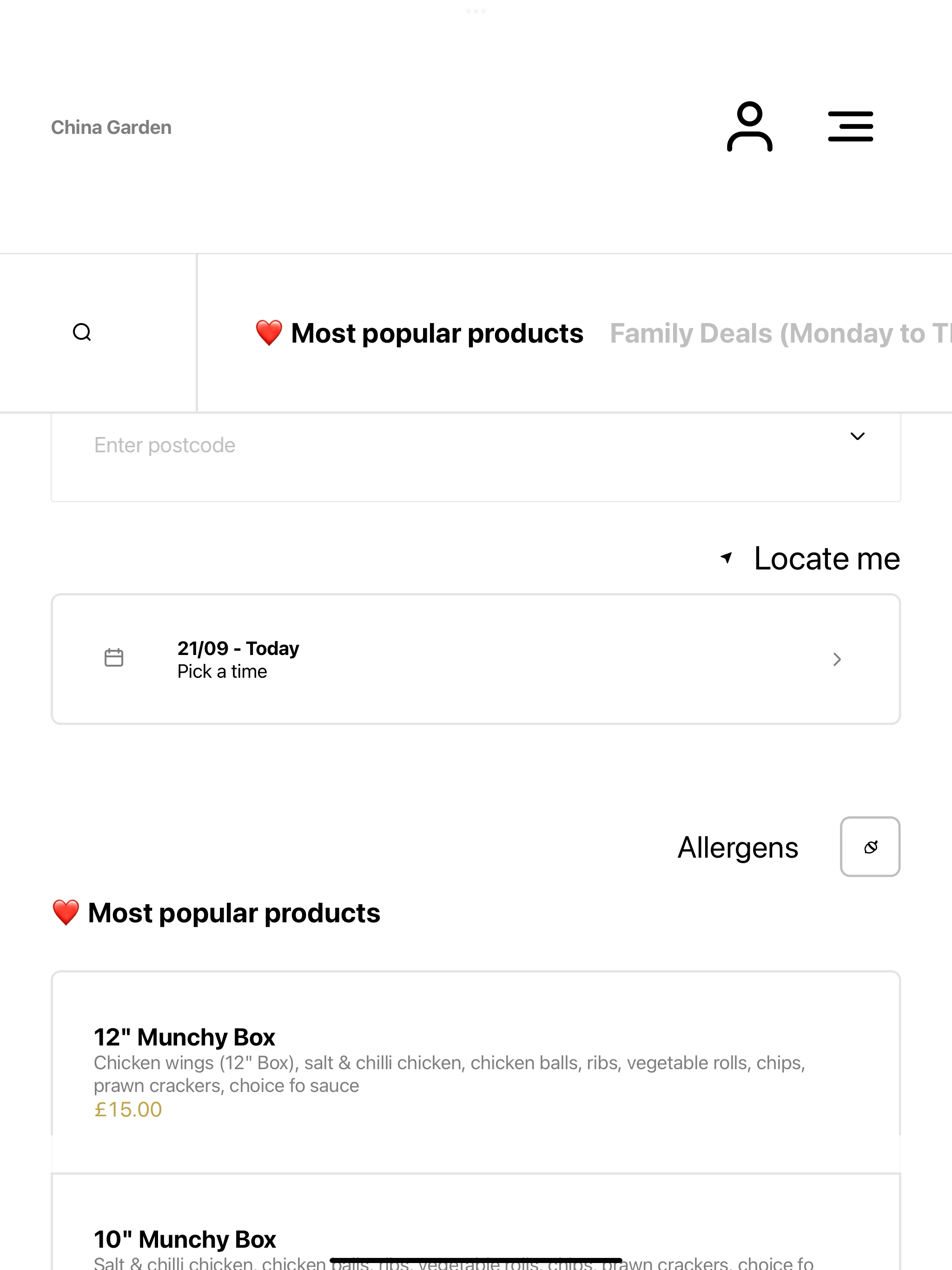The height and width of the screenshot is (1270, 952).
Task: Click the location arrow icon
Action: [x=727, y=557]
